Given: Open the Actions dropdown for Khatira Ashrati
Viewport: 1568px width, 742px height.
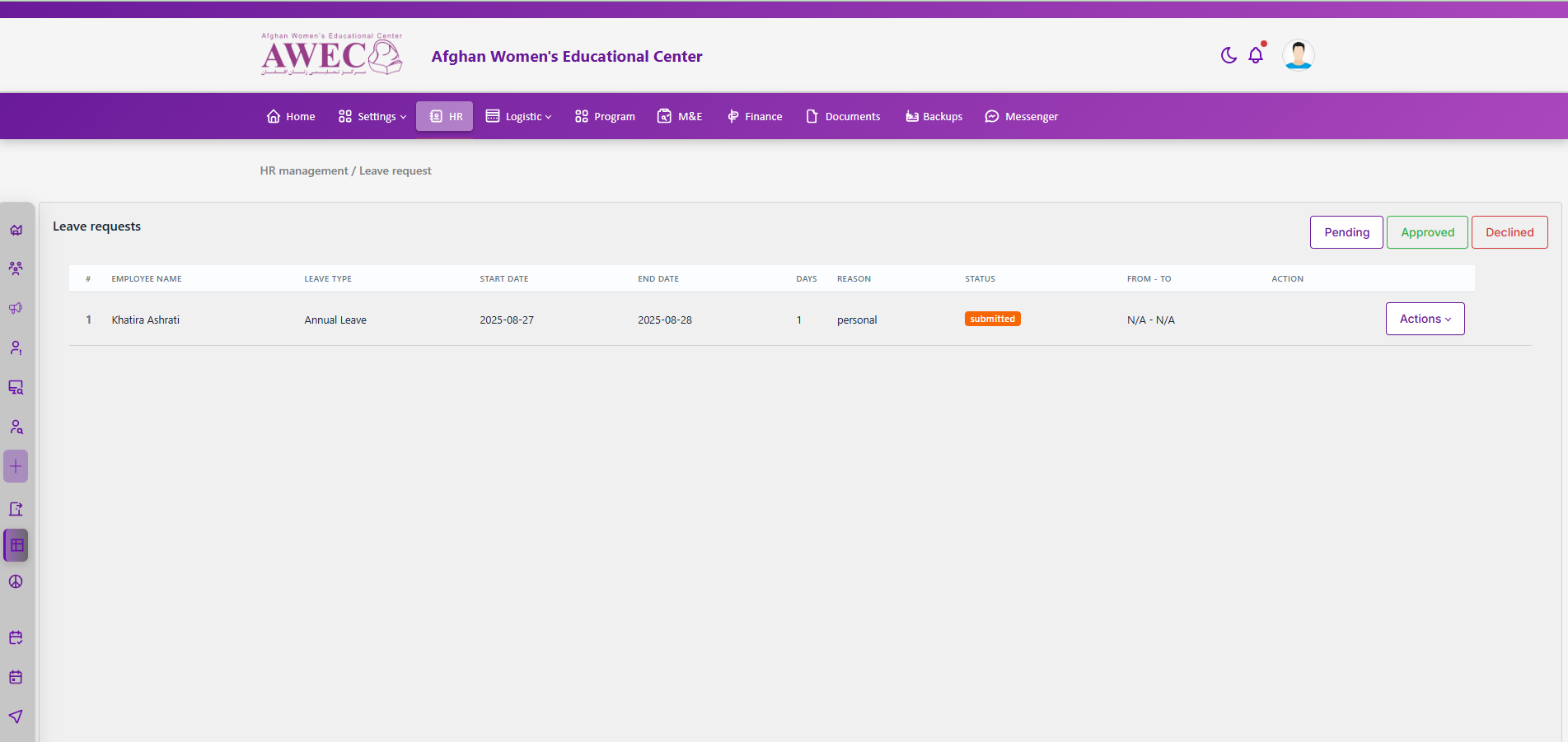Looking at the screenshot, I should click(x=1425, y=319).
